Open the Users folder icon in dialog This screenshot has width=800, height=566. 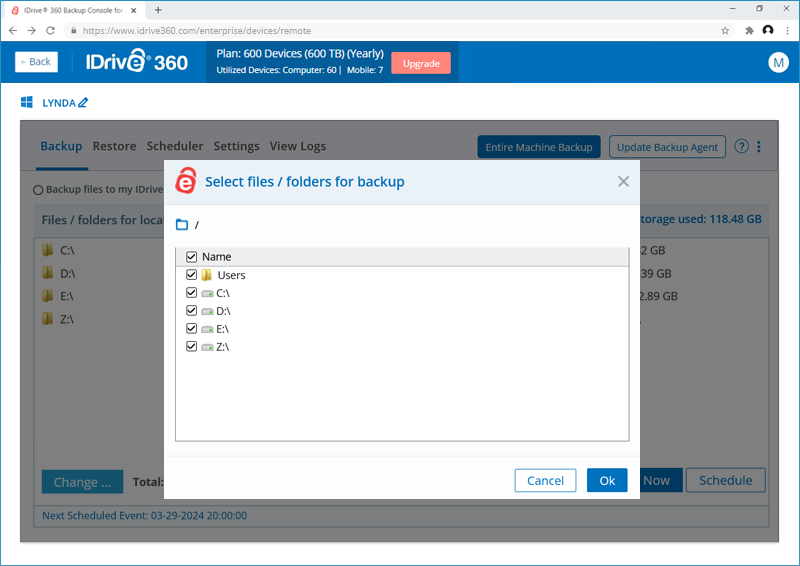[207, 275]
